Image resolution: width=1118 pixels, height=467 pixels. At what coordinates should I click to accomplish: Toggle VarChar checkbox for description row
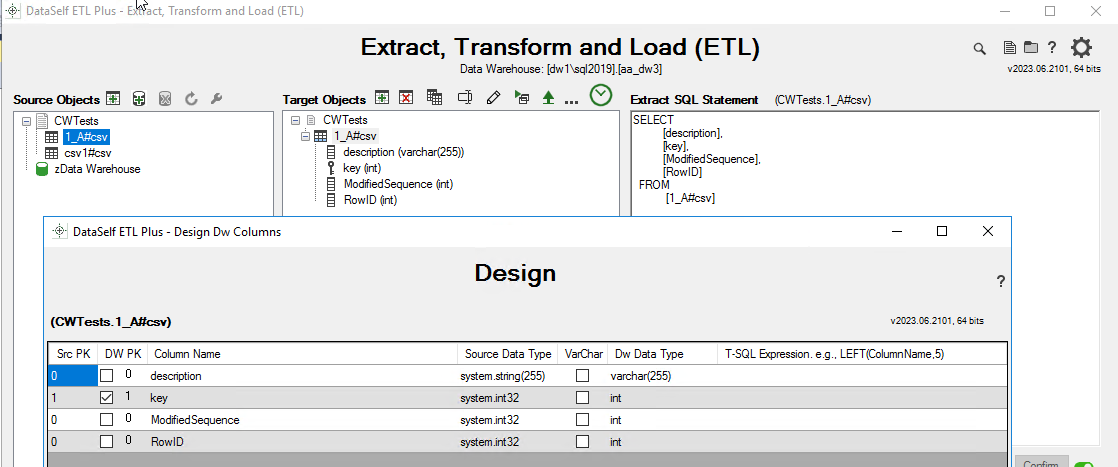coord(583,376)
